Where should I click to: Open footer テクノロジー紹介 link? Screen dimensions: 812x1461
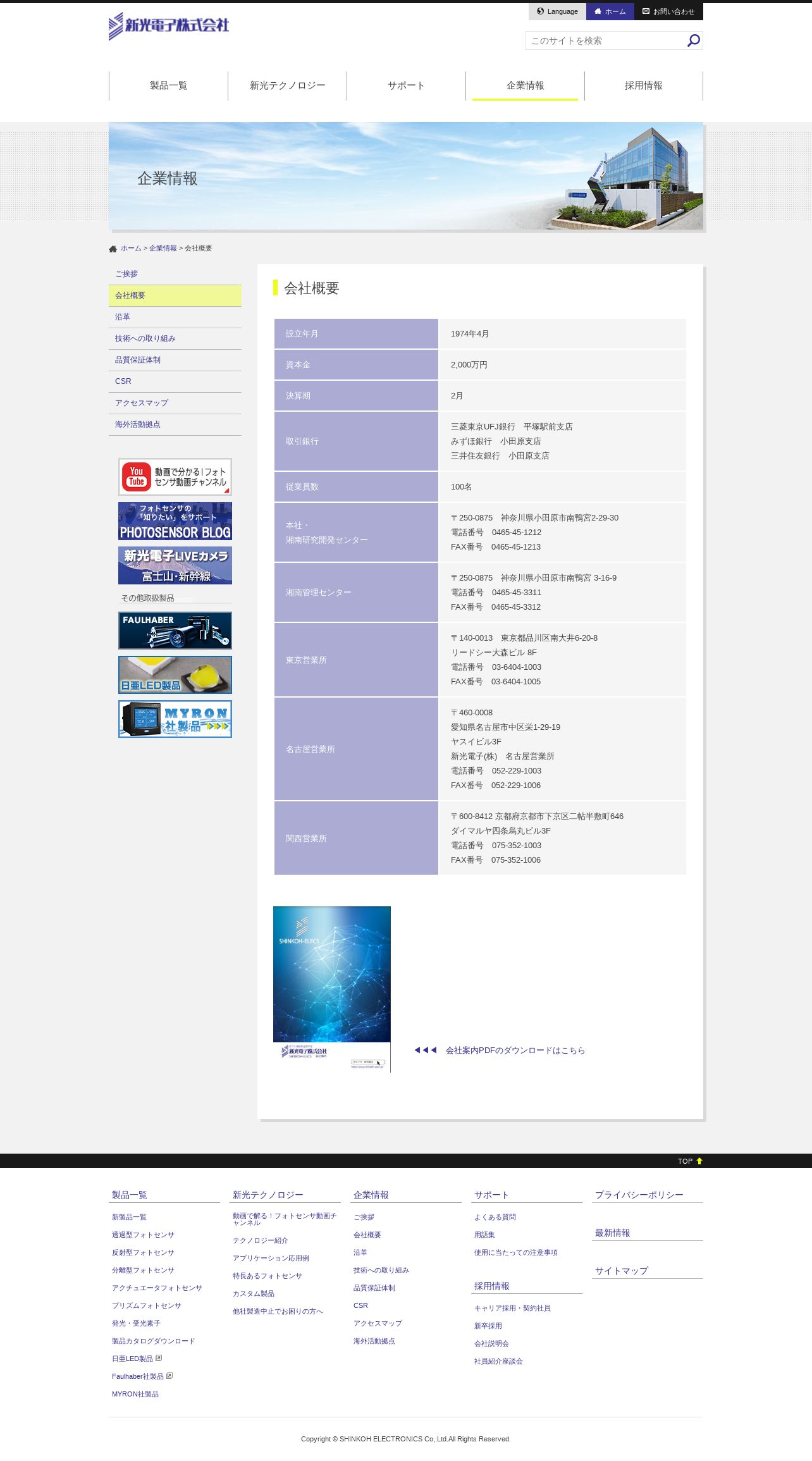pyautogui.click(x=261, y=1240)
